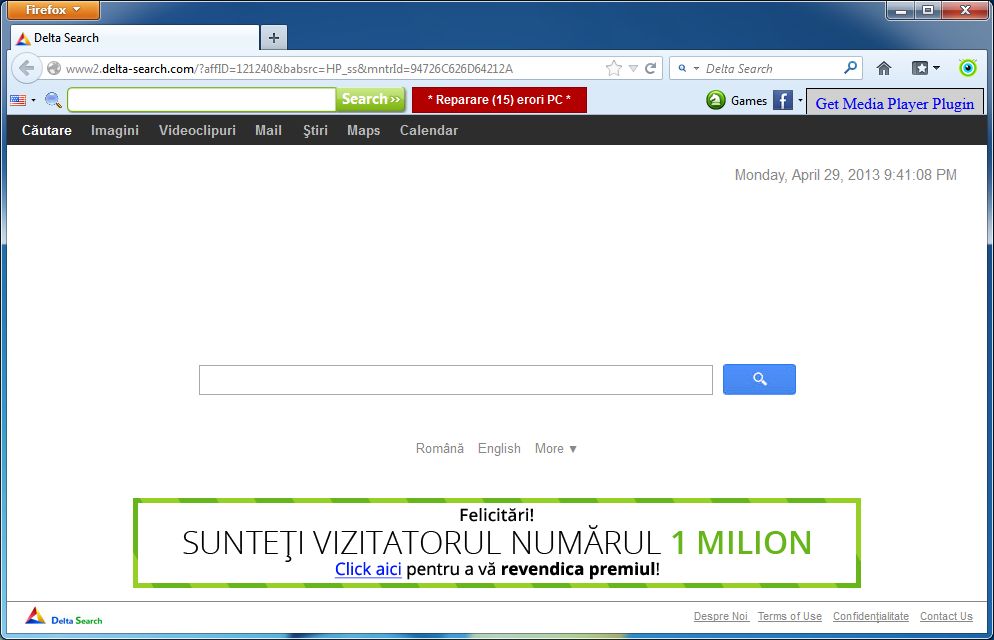994x640 pixels.
Task: Click the blue search button on page
Action: [x=759, y=379]
